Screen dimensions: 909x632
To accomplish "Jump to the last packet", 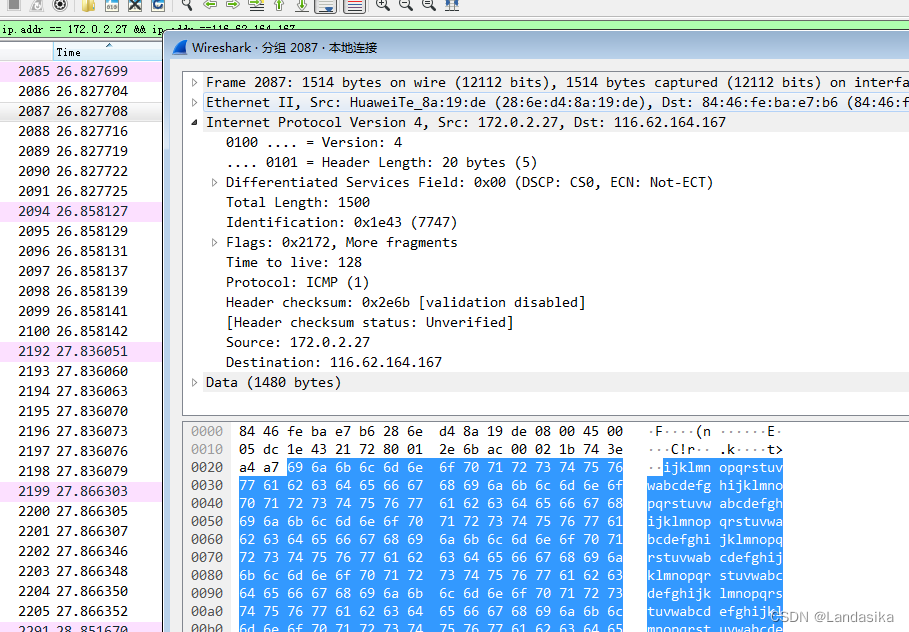I will click(302, 5).
